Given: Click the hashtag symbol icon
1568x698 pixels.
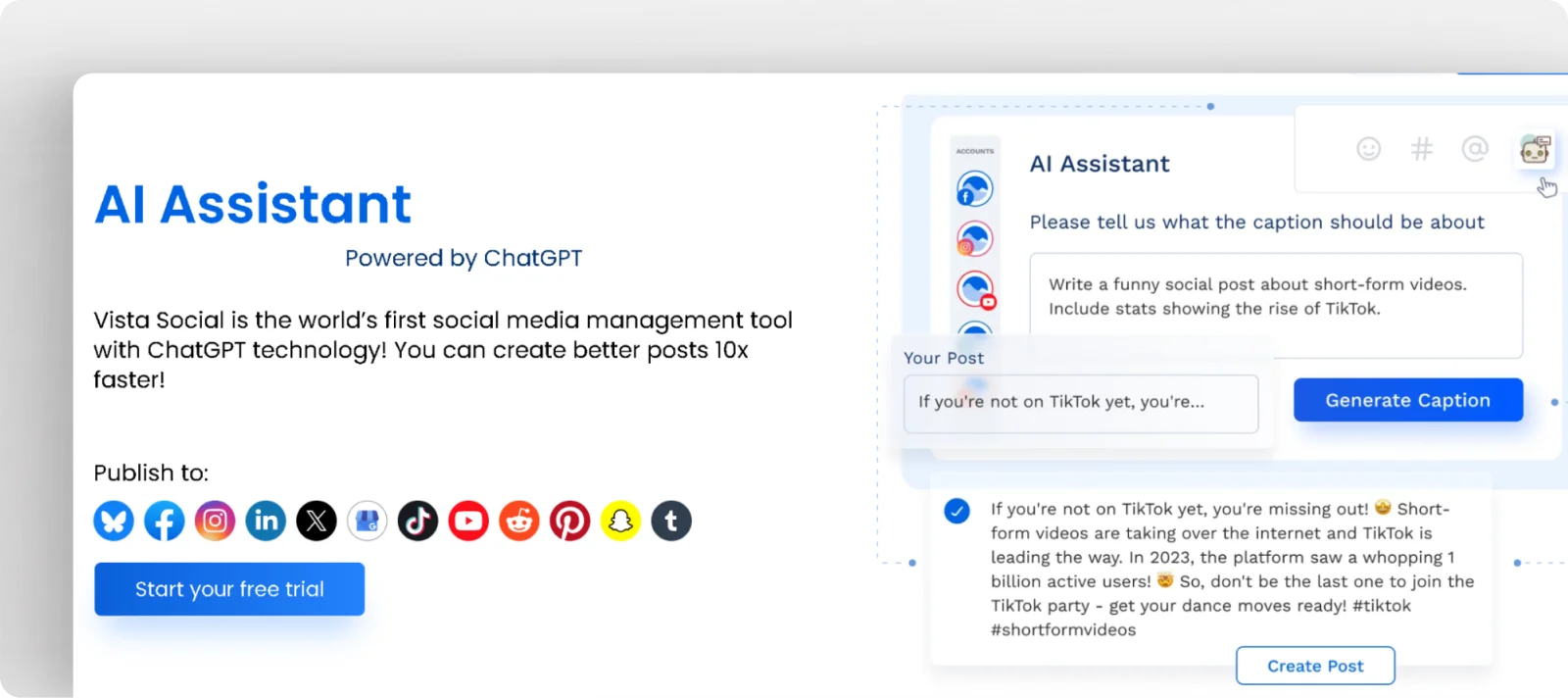Looking at the screenshot, I should point(1421,149).
